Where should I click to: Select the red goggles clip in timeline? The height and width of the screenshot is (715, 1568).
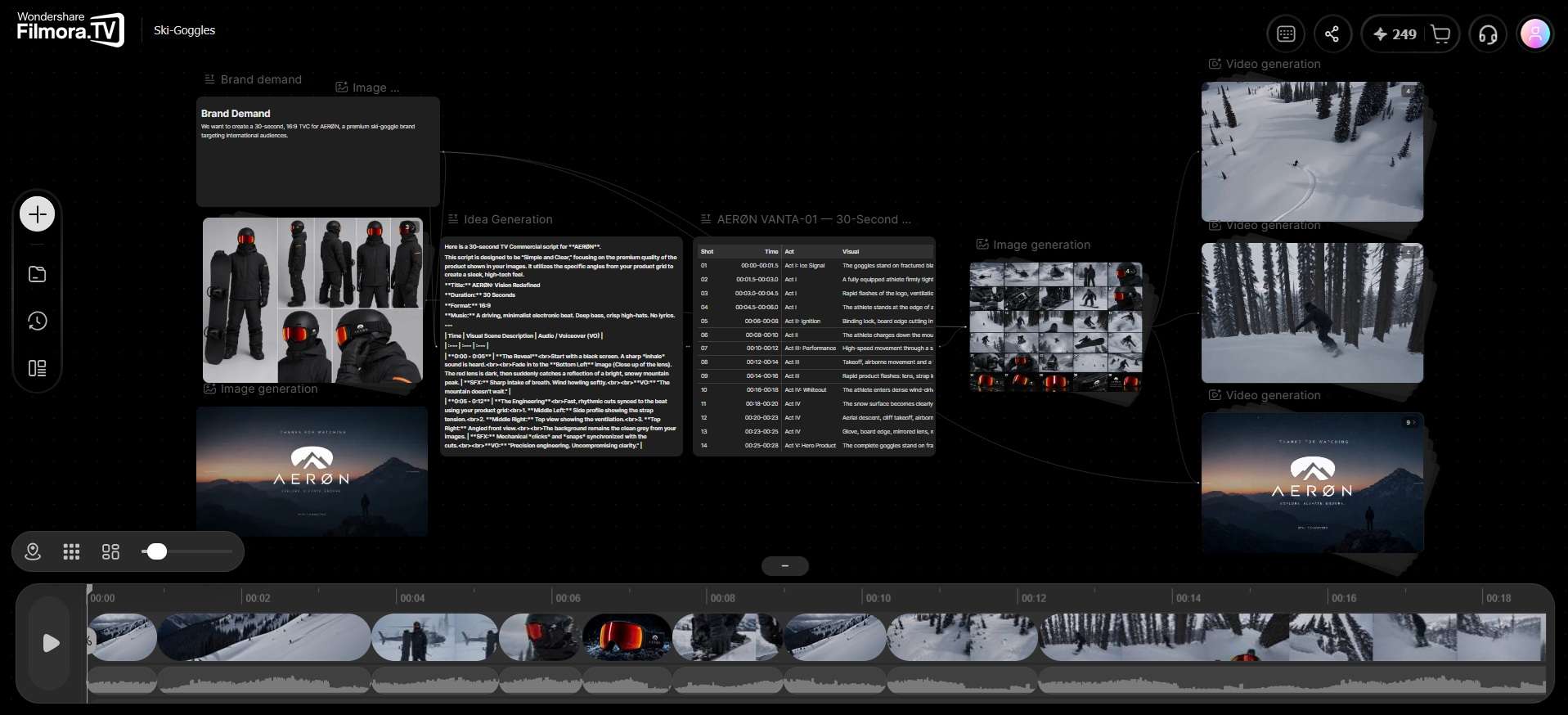click(627, 637)
